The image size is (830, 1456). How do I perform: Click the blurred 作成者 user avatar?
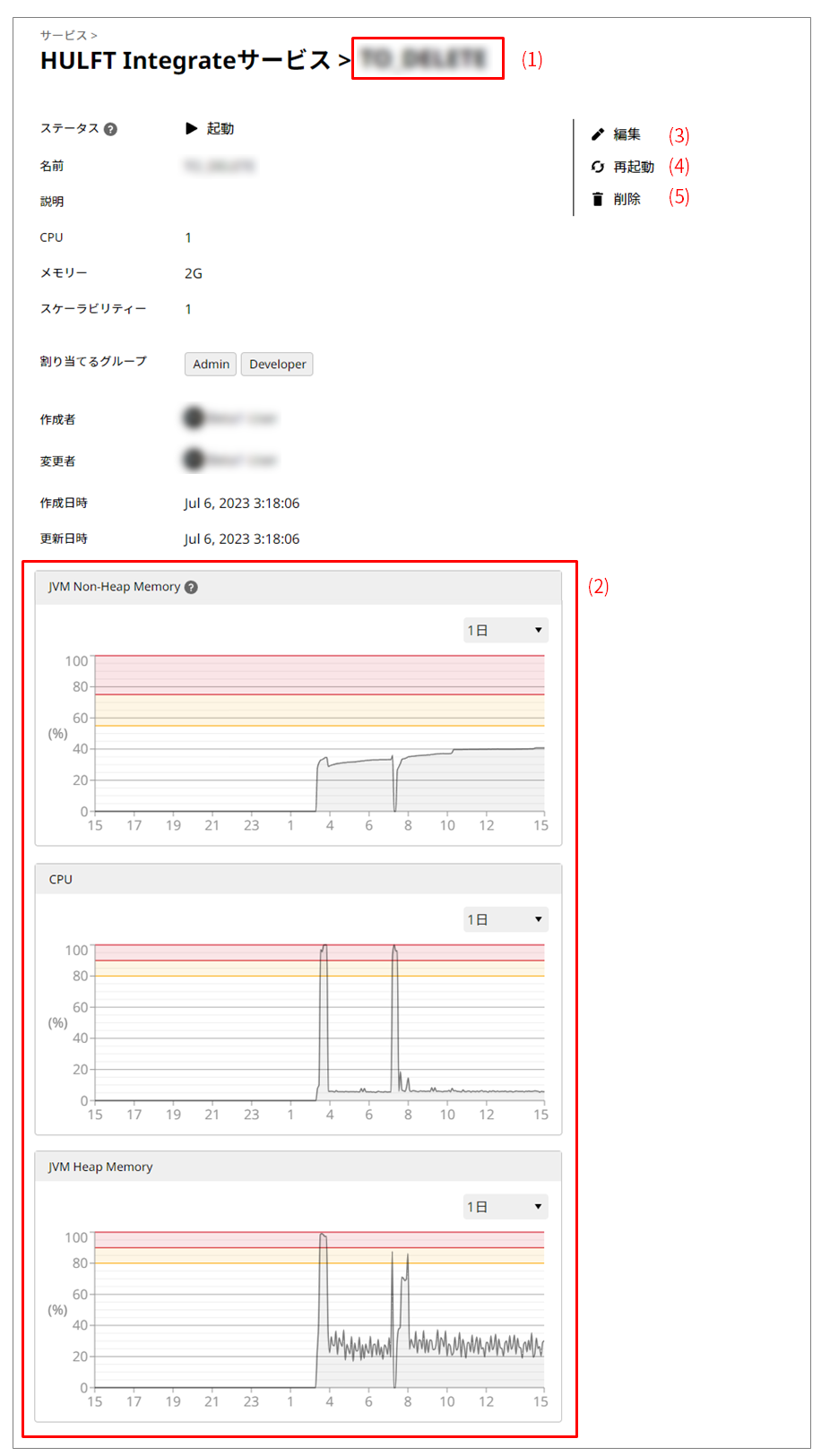(195, 418)
